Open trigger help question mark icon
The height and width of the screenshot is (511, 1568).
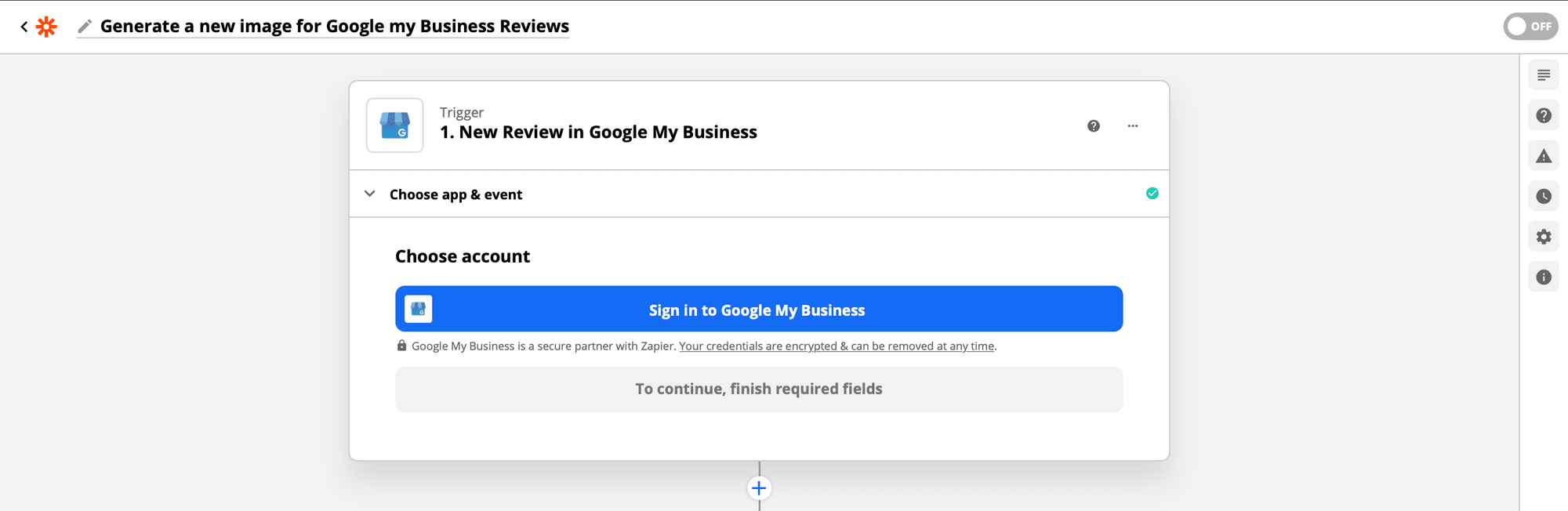coord(1094,125)
